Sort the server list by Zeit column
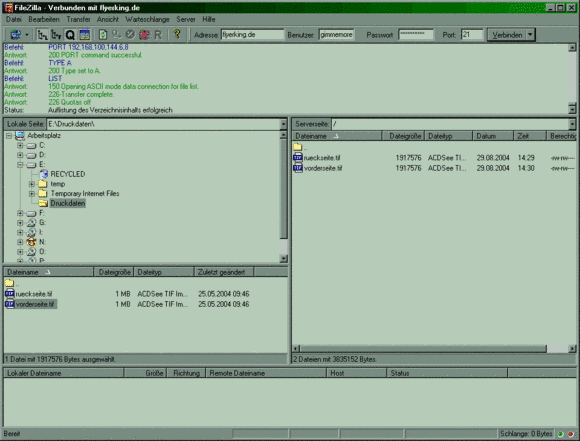 tap(530, 136)
